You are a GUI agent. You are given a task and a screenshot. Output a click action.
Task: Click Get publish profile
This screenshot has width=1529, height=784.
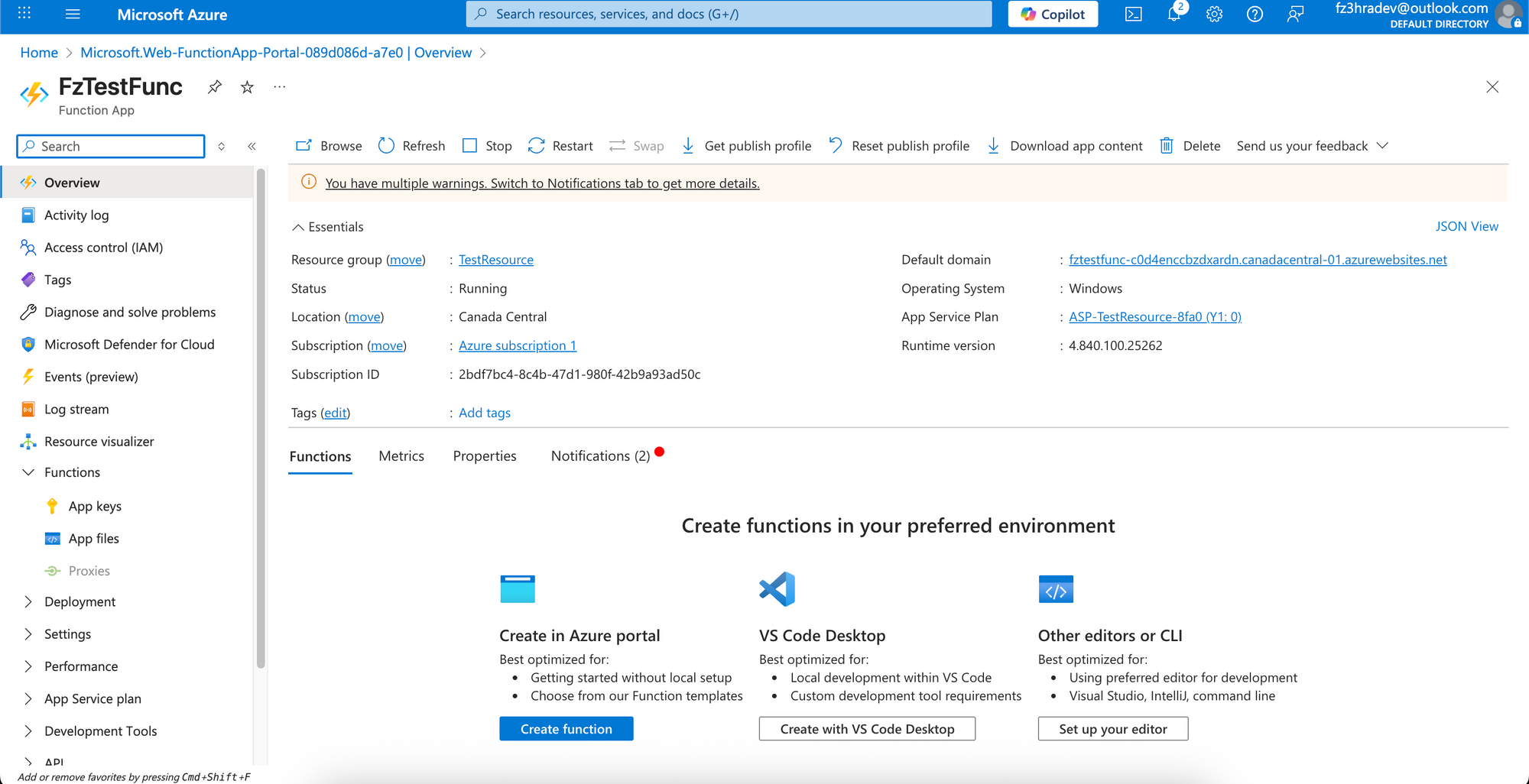(746, 146)
